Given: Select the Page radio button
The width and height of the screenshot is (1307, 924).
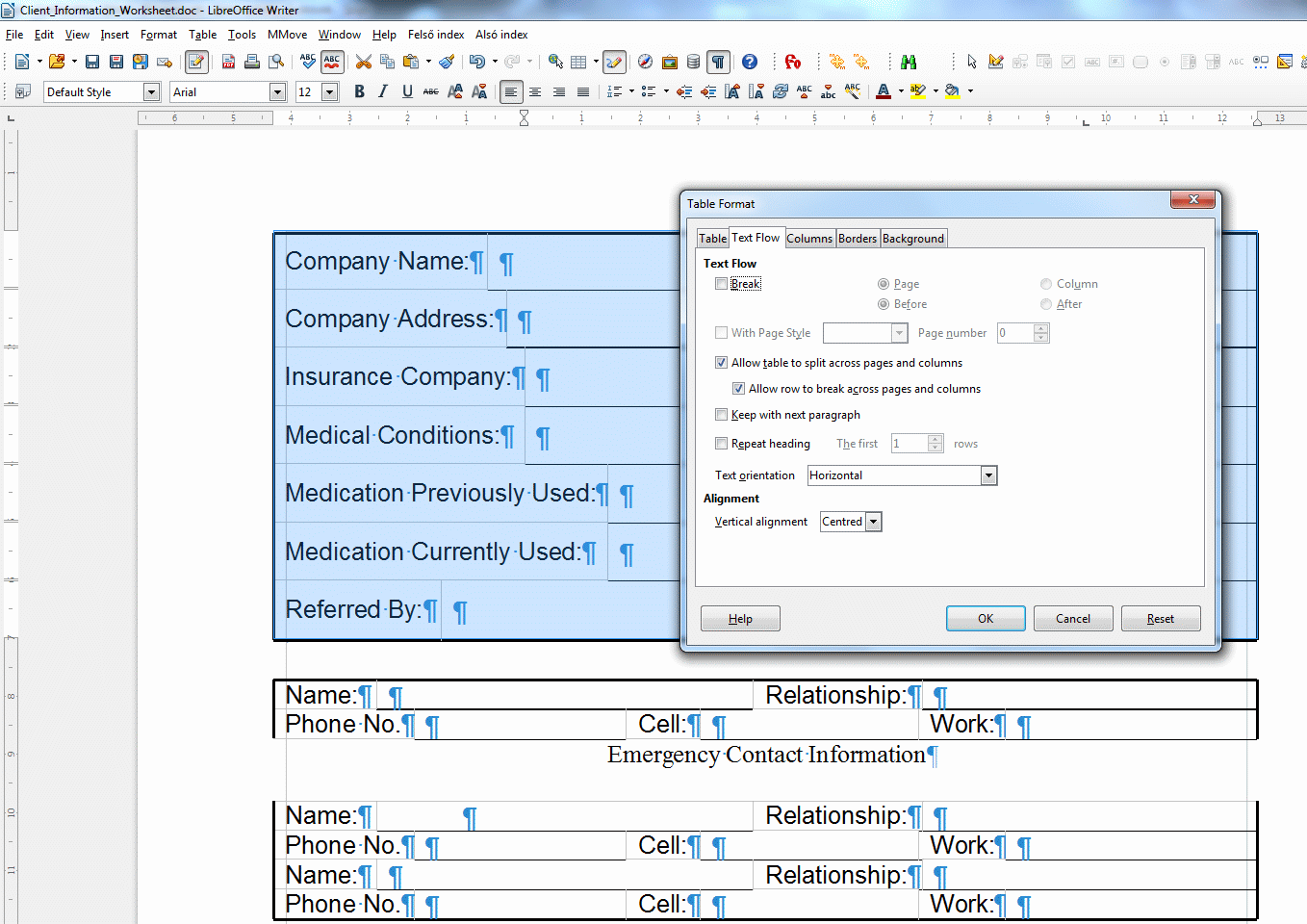Looking at the screenshot, I should click(883, 284).
